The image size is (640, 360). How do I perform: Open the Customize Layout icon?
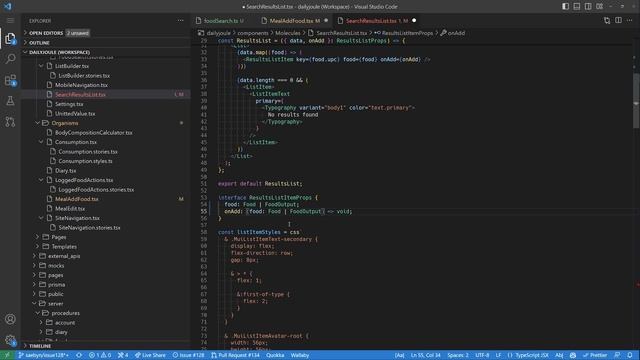click(600, 7)
